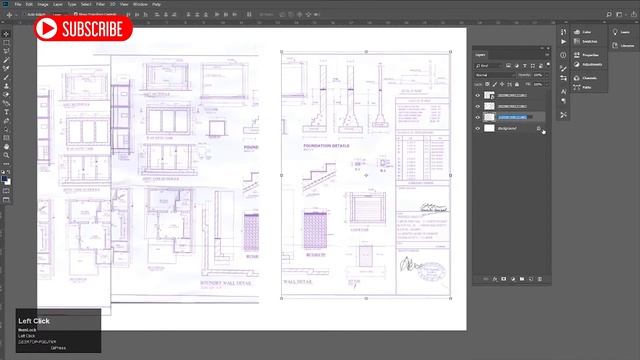Hide the selected highlighted layer via its eye icon
Viewport: 640px width, 360px height.
click(478, 117)
